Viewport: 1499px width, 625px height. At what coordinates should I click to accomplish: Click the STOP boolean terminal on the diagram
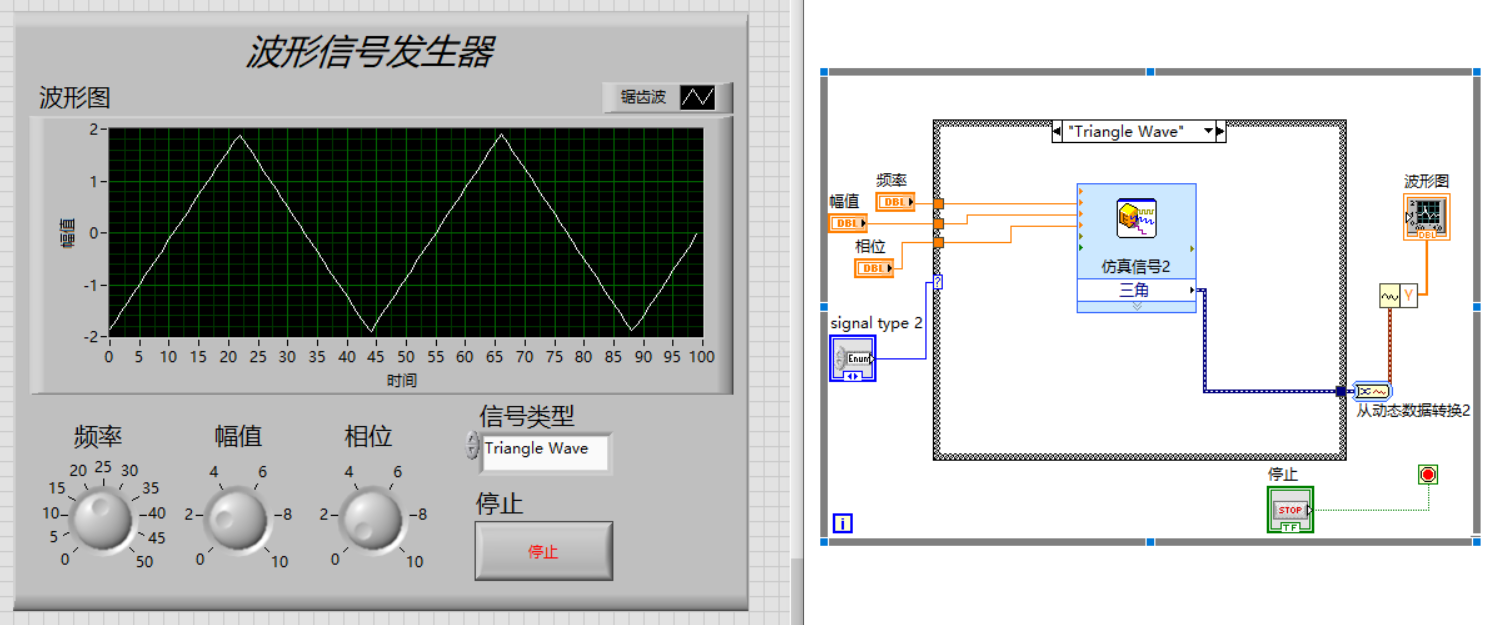[1289, 509]
